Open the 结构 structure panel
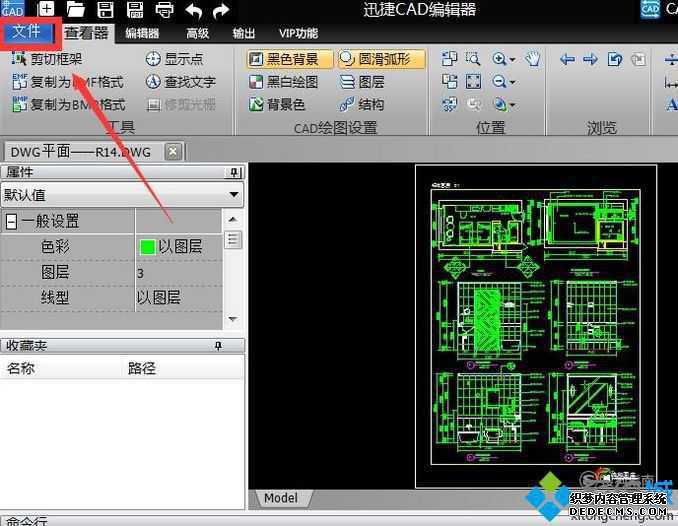The height and width of the screenshot is (526, 678). [x=361, y=104]
